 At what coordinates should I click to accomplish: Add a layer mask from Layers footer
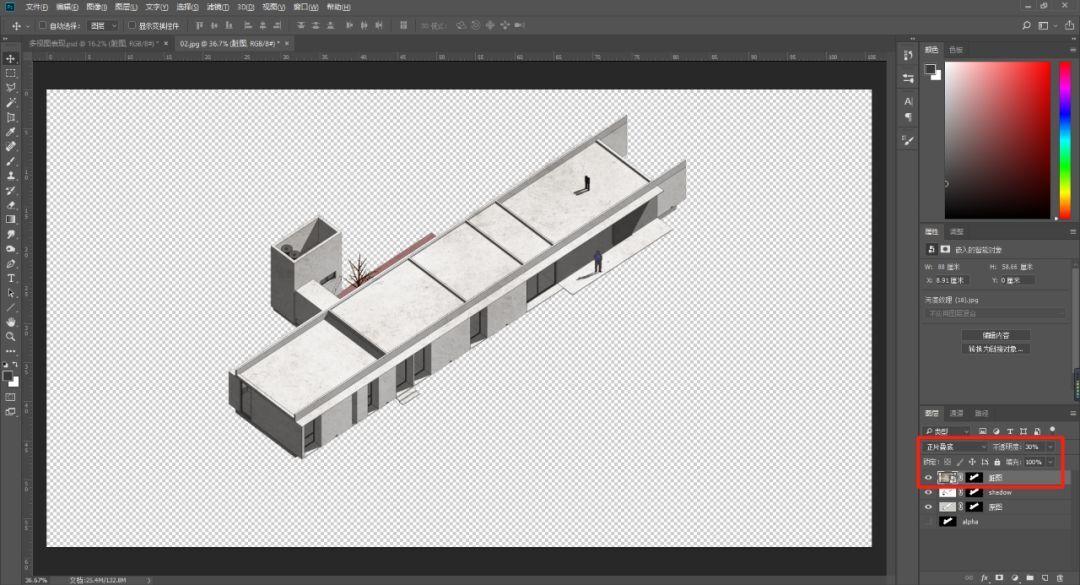999,577
